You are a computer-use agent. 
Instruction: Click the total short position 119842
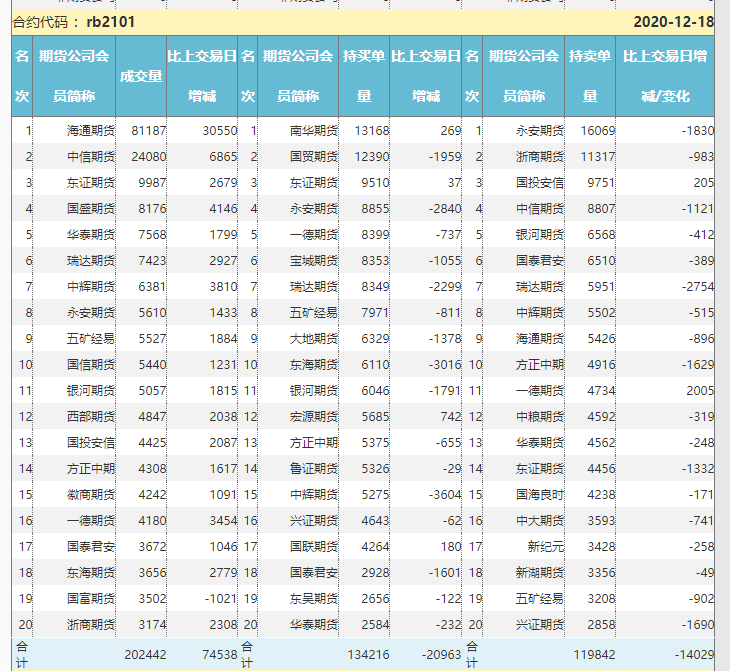click(x=595, y=655)
